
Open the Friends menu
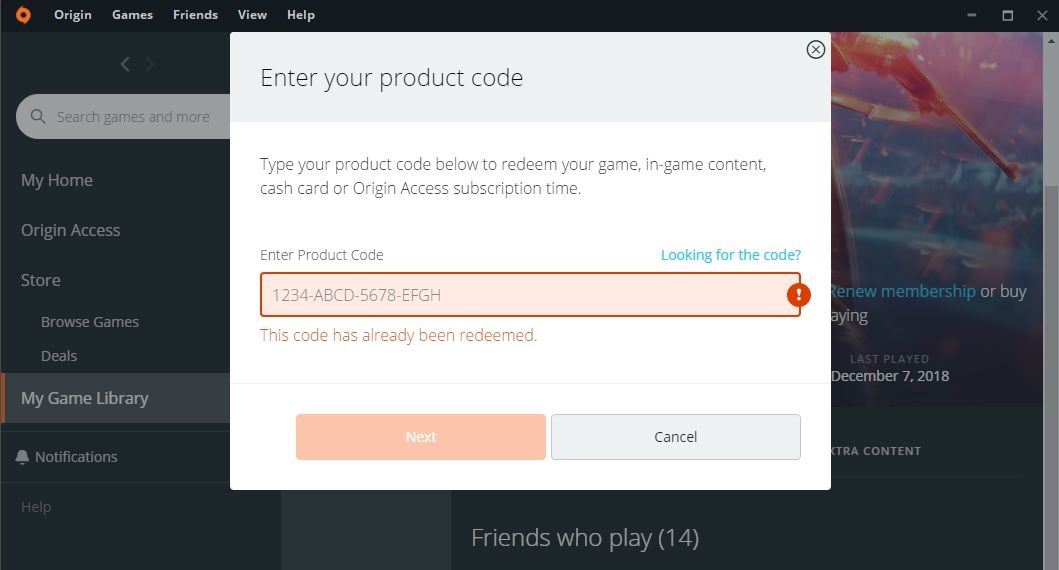[x=195, y=15]
